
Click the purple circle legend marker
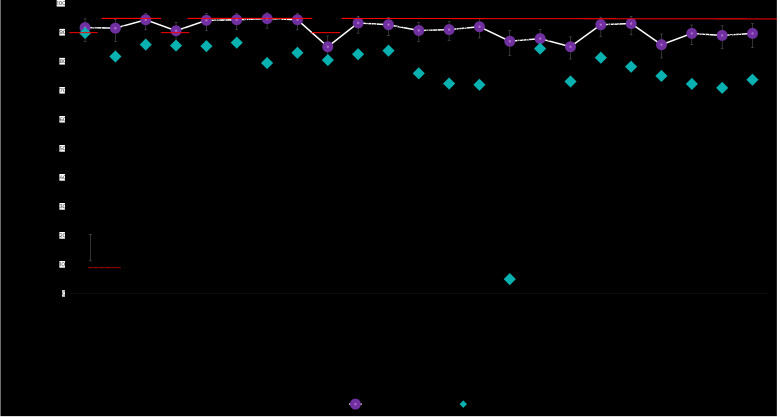coord(355,404)
